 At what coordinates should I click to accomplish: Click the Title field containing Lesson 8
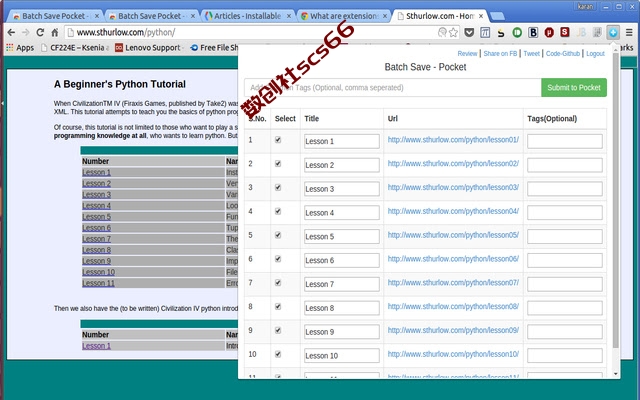(342, 308)
